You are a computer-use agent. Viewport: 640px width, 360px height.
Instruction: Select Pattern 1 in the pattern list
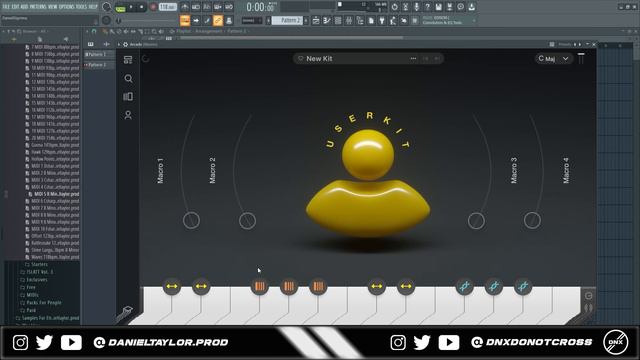click(99, 54)
